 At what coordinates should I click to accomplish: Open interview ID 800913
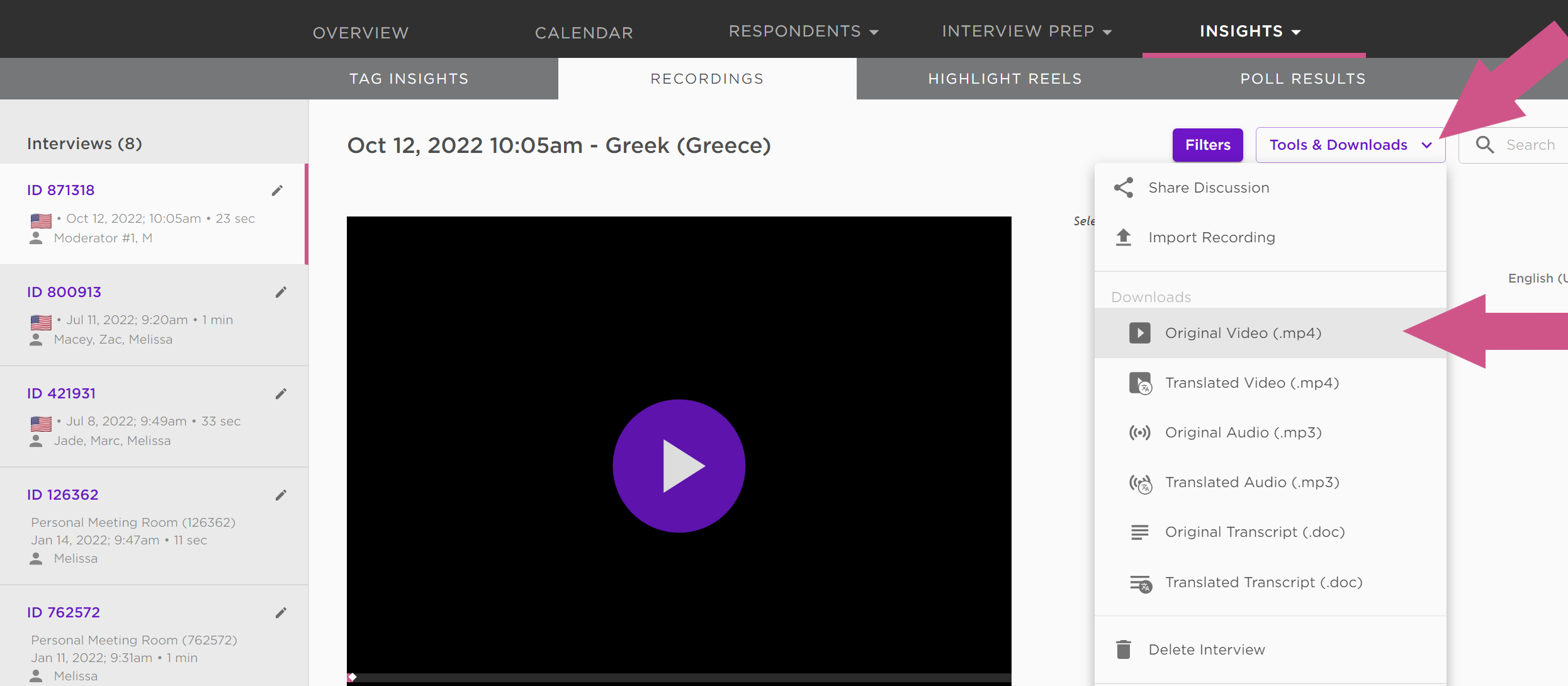[64, 292]
